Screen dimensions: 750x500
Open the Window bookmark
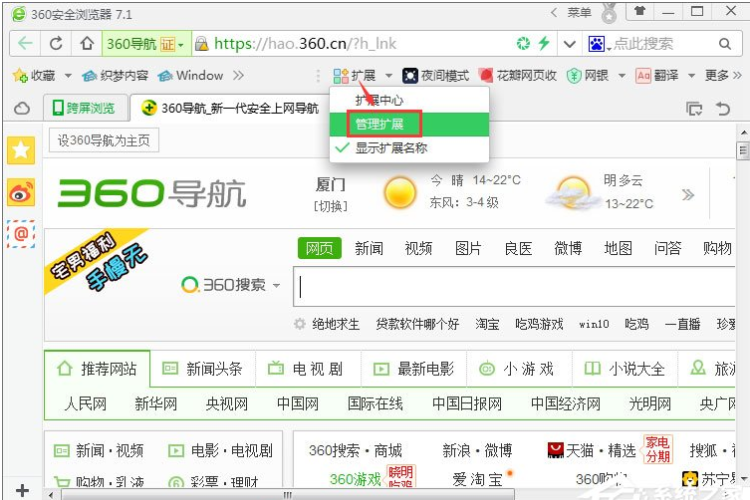tap(191, 76)
